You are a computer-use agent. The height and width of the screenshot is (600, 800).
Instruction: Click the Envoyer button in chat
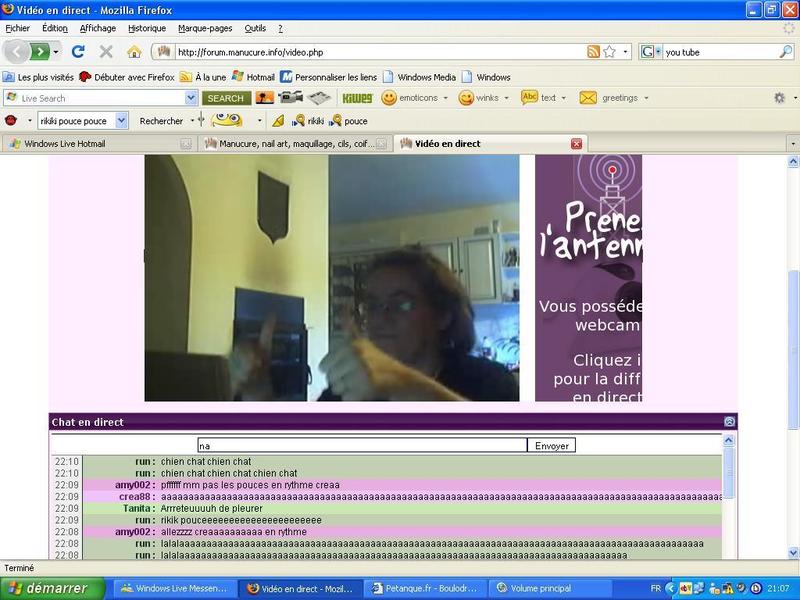pos(551,445)
